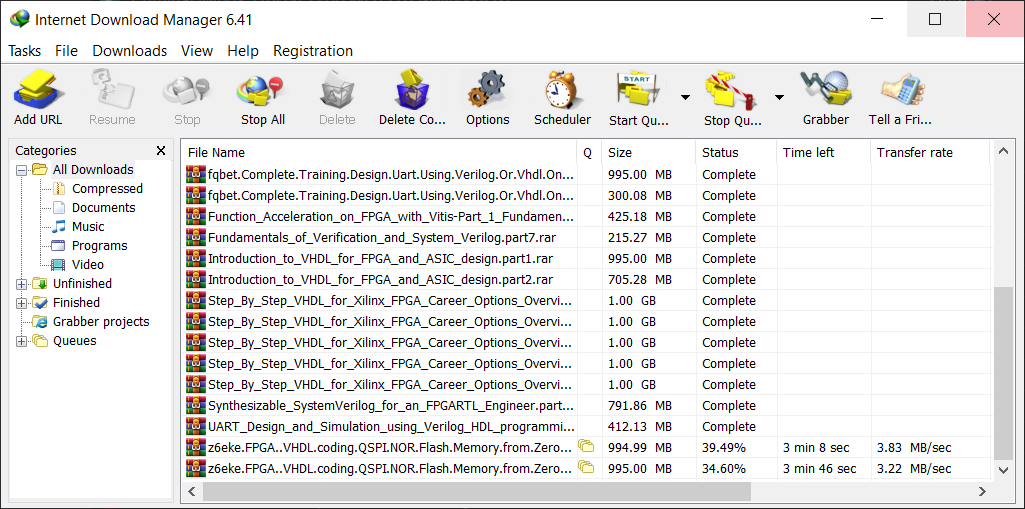Sort by Status column header
The image size is (1025, 509).
(736, 153)
